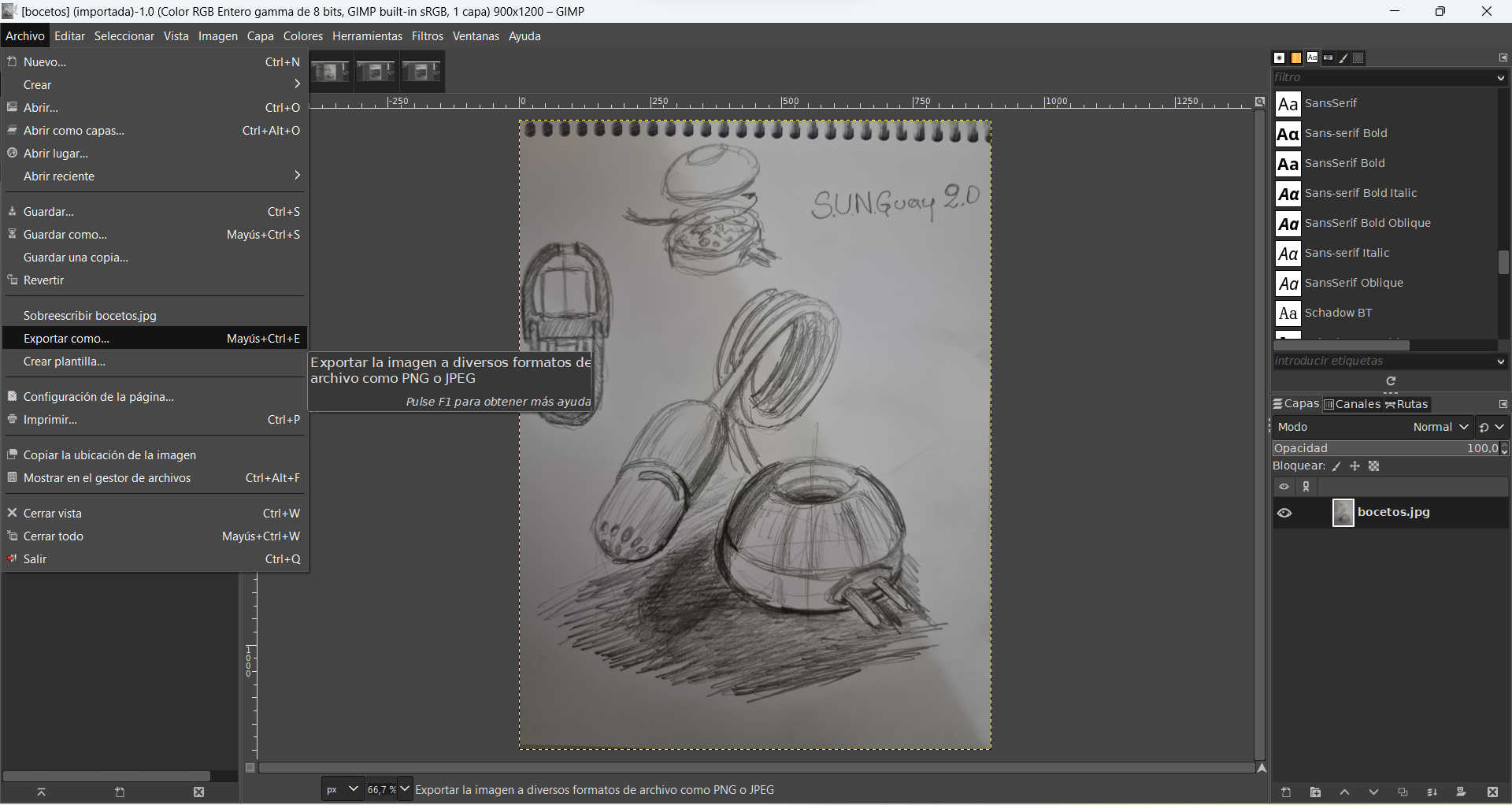Image resolution: width=1512 pixels, height=805 pixels.
Task: Open layers dock configuration menu button
Action: coord(1503,404)
